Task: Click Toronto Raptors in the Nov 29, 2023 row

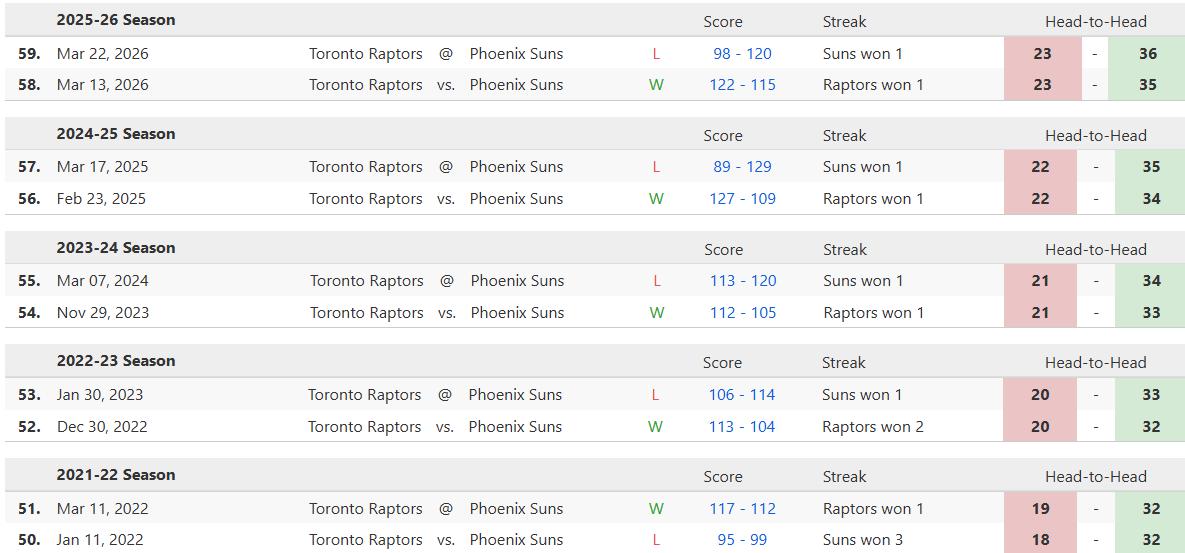Action: (366, 313)
